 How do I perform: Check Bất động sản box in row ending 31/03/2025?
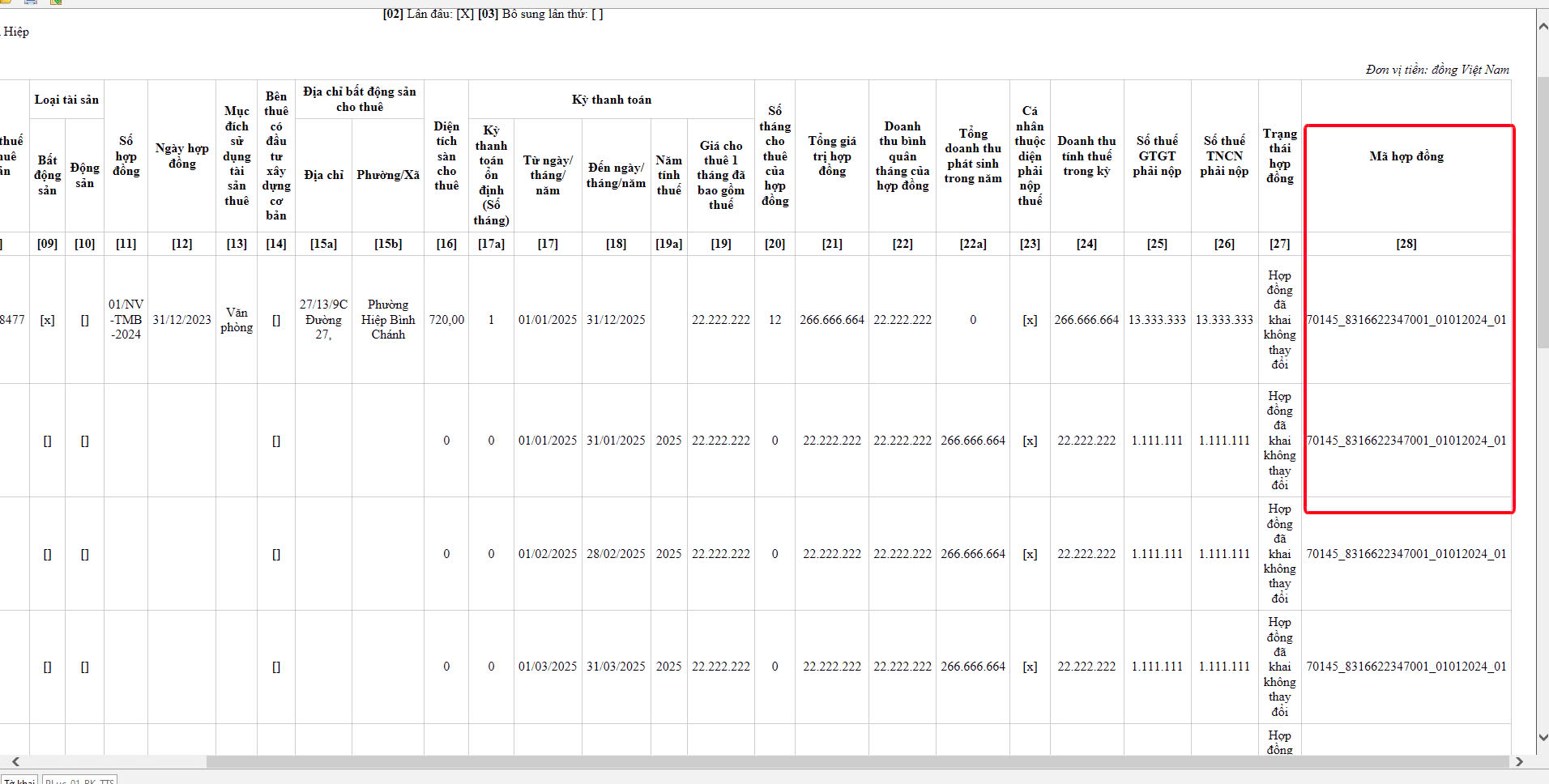[x=47, y=667]
